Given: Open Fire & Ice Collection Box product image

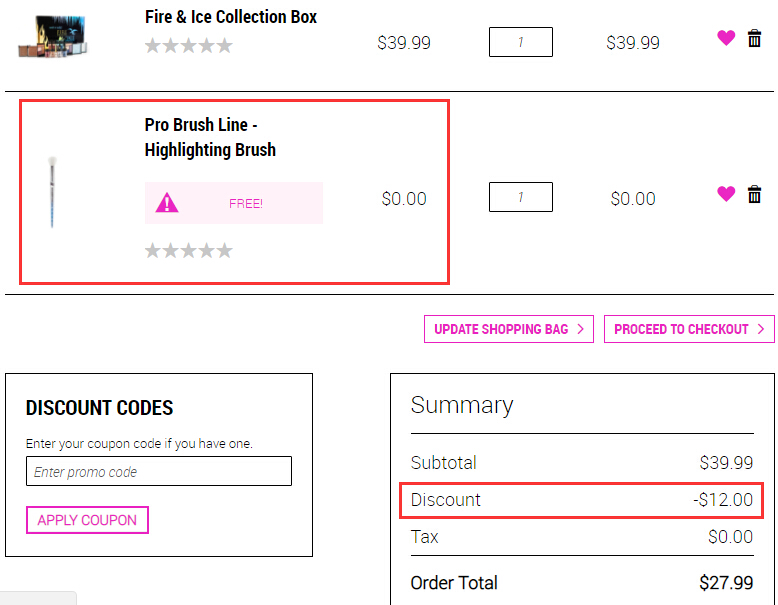Looking at the screenshot, I should tap(53, 37).
